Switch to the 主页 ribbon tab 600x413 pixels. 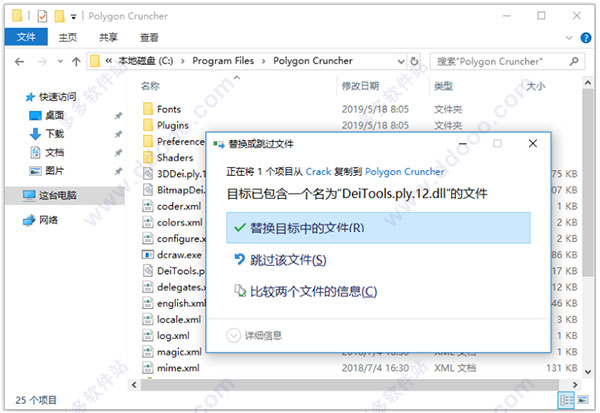(68, 37)
